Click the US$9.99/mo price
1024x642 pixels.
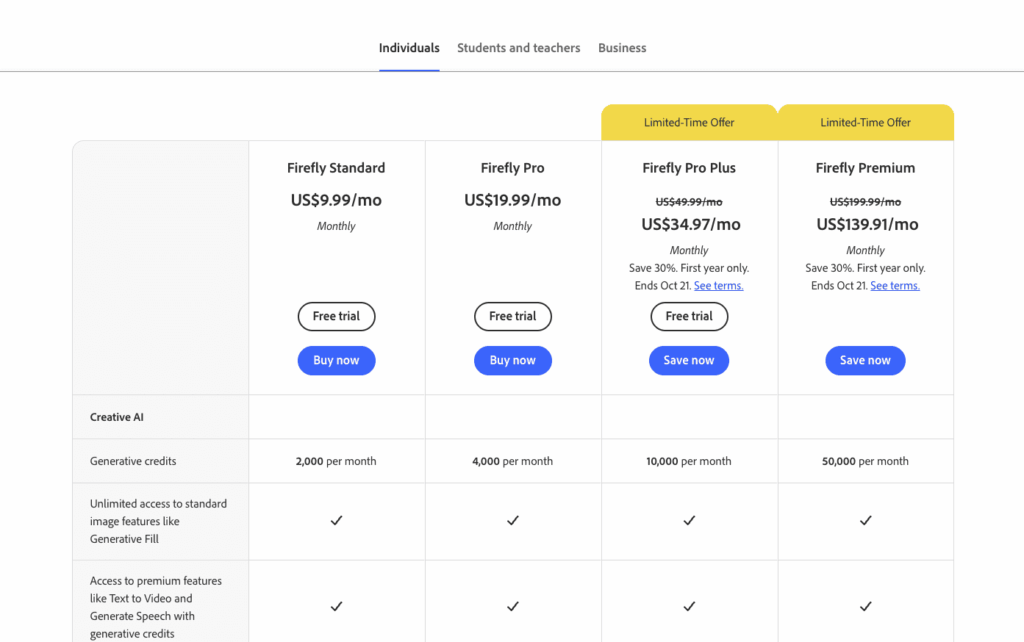336,200
